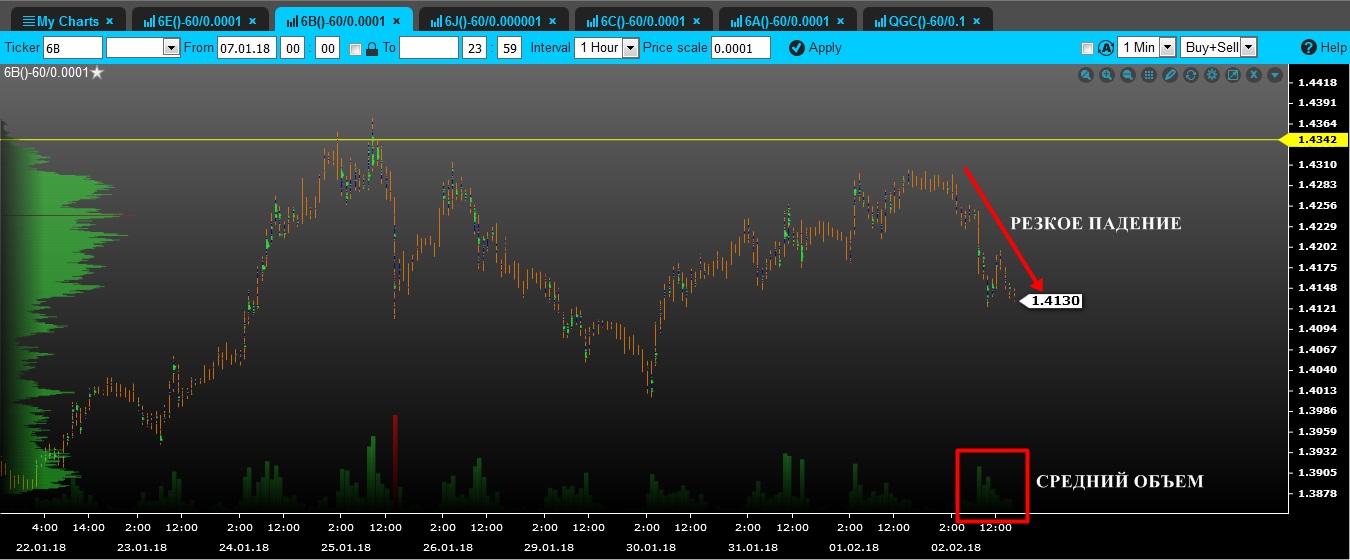This screenshot has height=560, width=1350.
Task: Click the round X icon on chart toolbar
Action: (1254, 75)
